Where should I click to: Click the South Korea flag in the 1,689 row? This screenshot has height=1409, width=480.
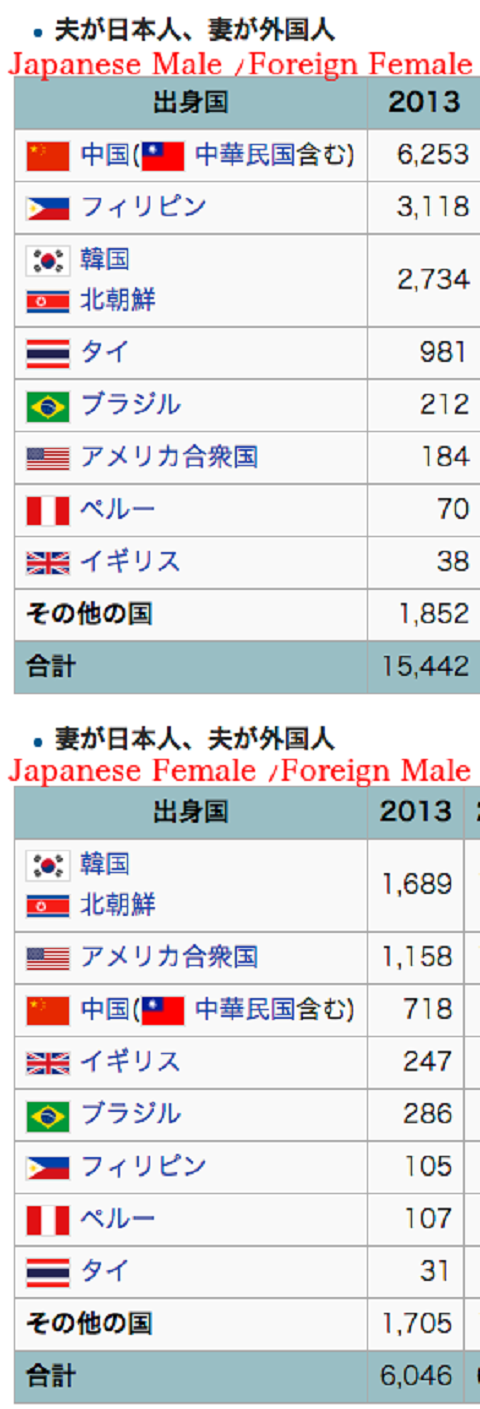(48, 865)
